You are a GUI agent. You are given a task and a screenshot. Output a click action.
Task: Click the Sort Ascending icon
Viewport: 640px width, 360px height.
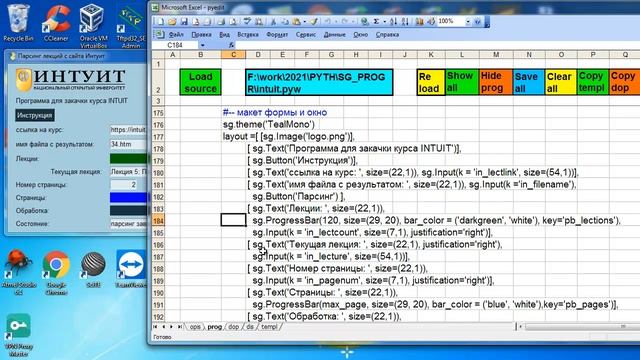coord(393,21)
